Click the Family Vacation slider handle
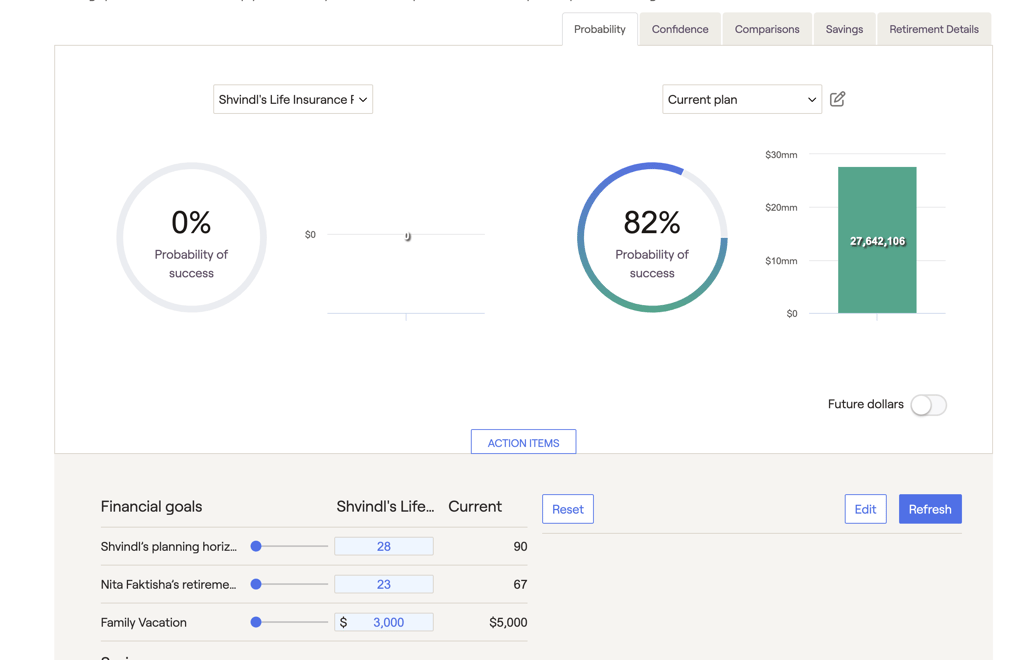 click(256, 622)
